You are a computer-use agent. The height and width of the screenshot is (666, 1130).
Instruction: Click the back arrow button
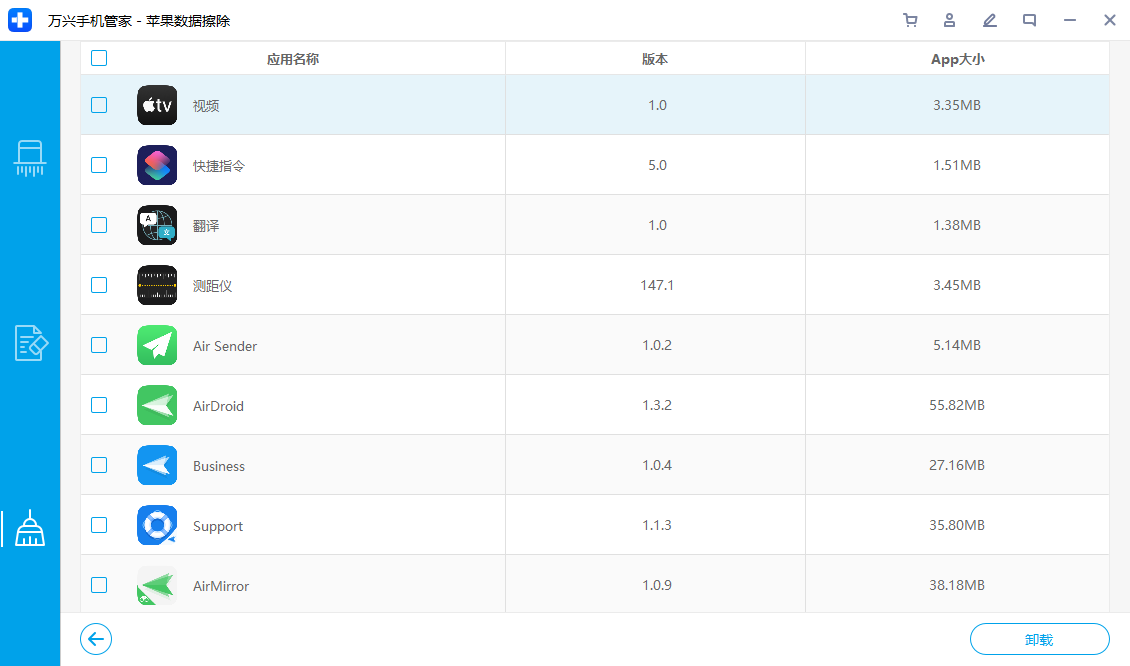97,639
